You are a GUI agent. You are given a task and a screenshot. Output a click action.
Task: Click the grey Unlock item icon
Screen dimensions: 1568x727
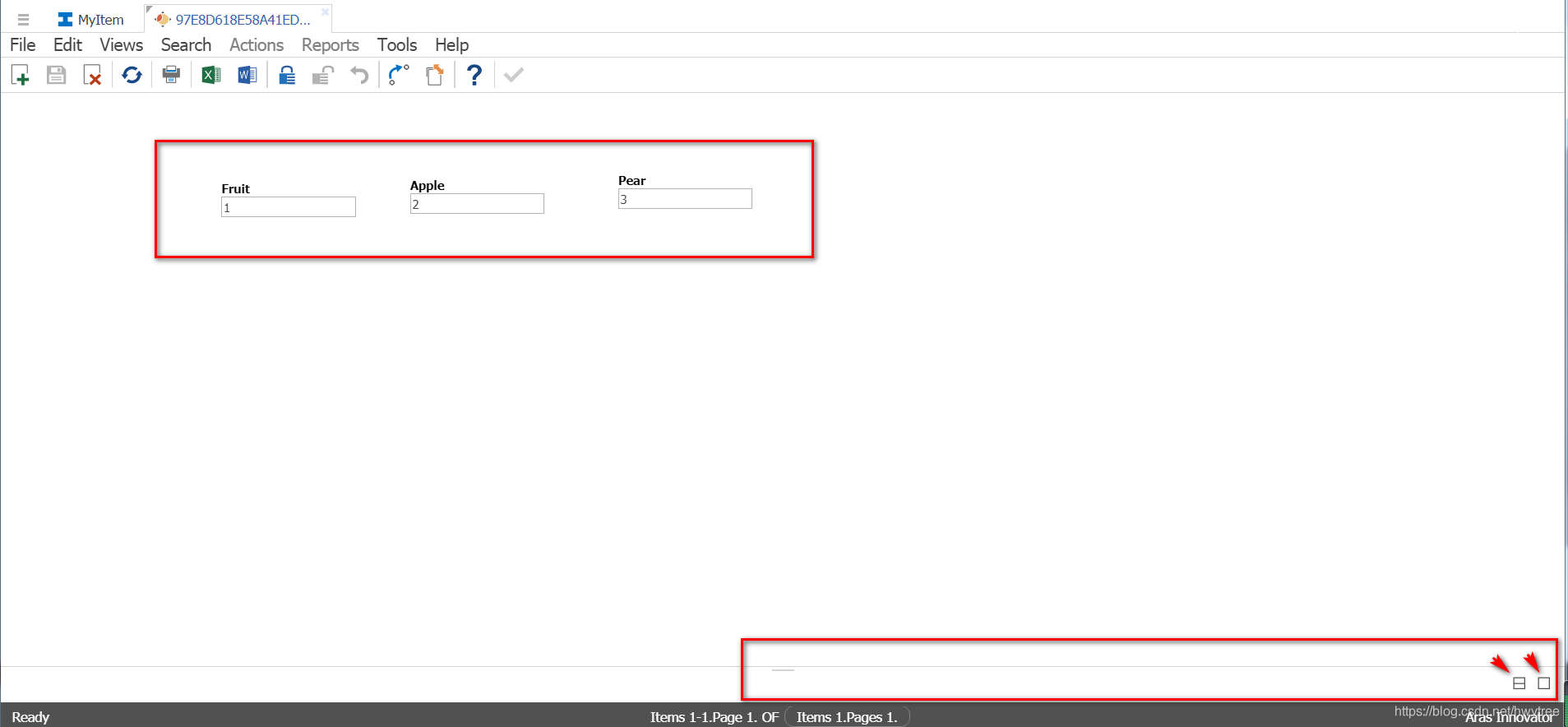pyautogui.click(x=322, y=76)
